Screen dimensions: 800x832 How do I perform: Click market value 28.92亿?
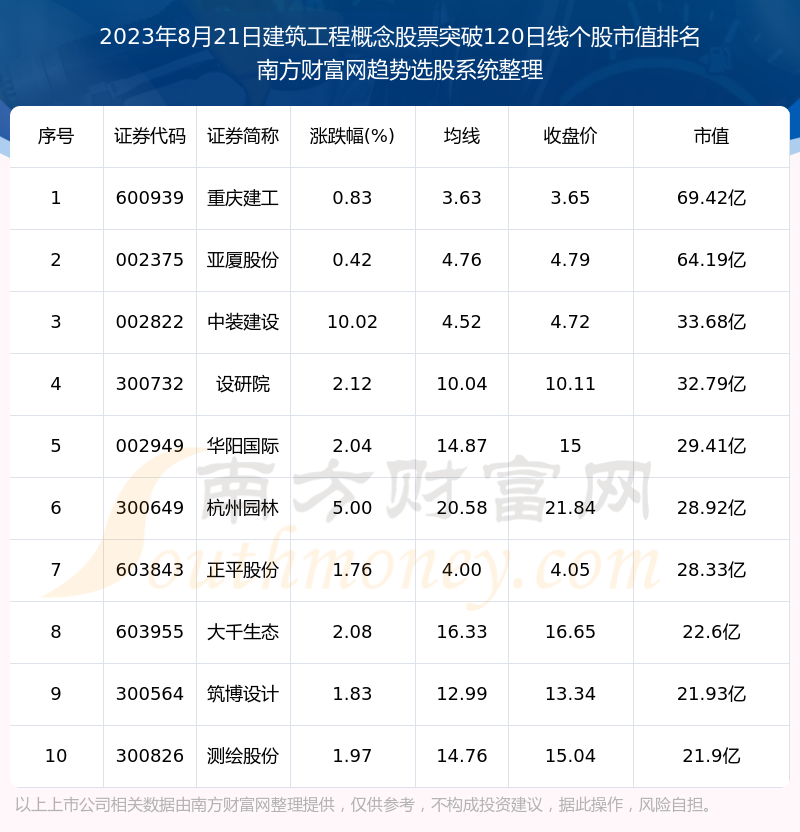[x=711, y=508]
